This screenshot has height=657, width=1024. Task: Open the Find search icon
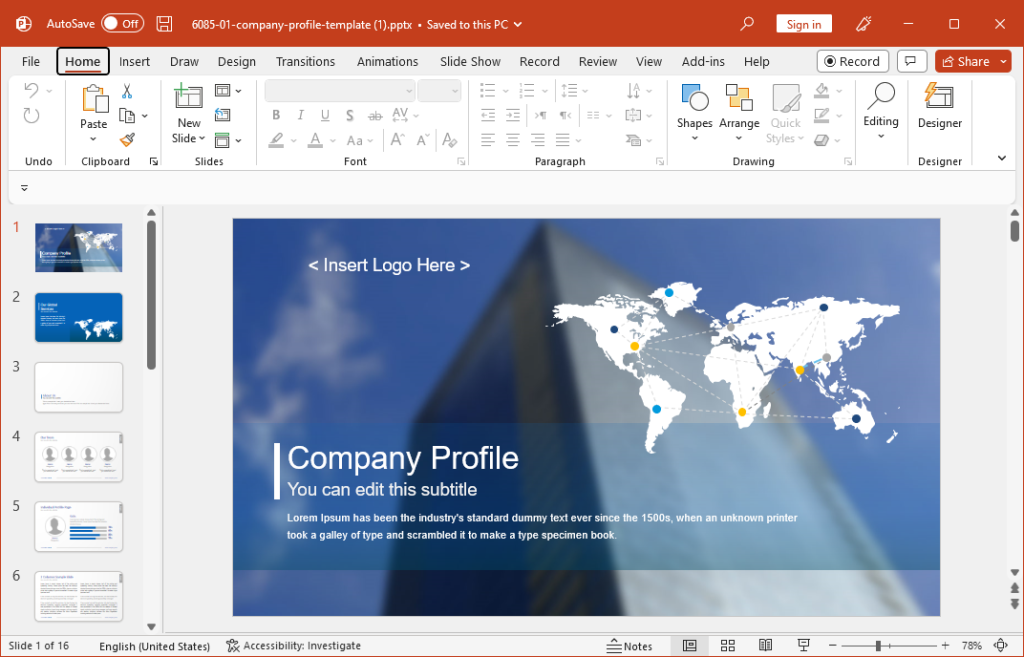tap(746, 23)
